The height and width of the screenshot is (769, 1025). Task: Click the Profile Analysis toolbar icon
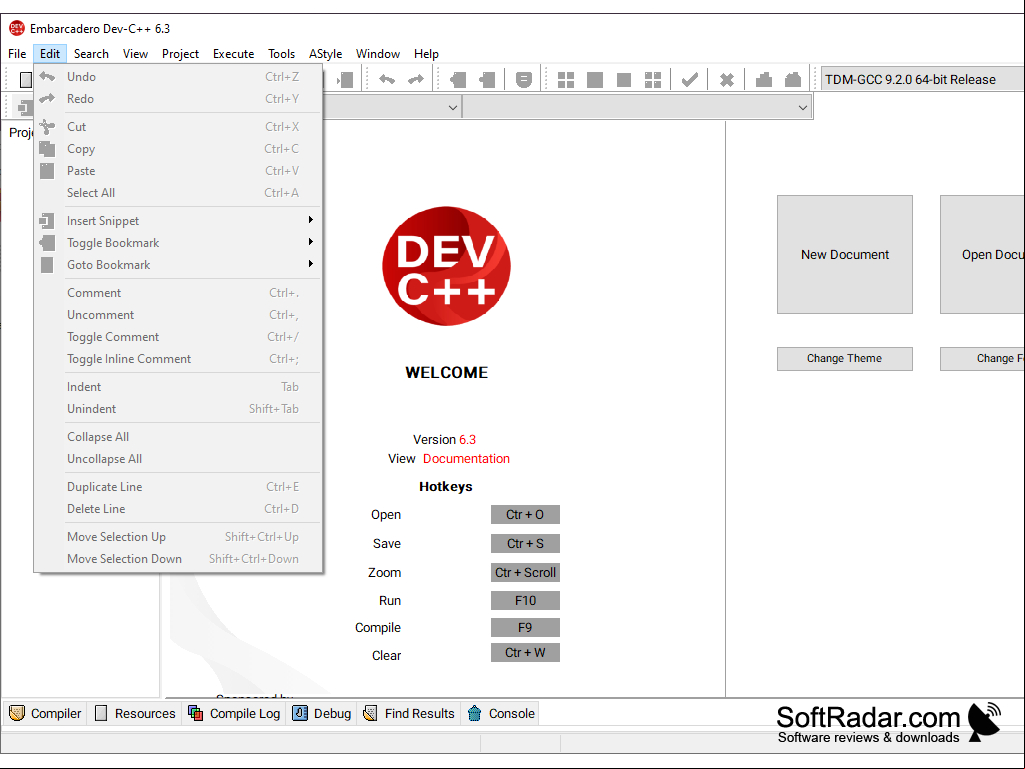coord(764,80)
